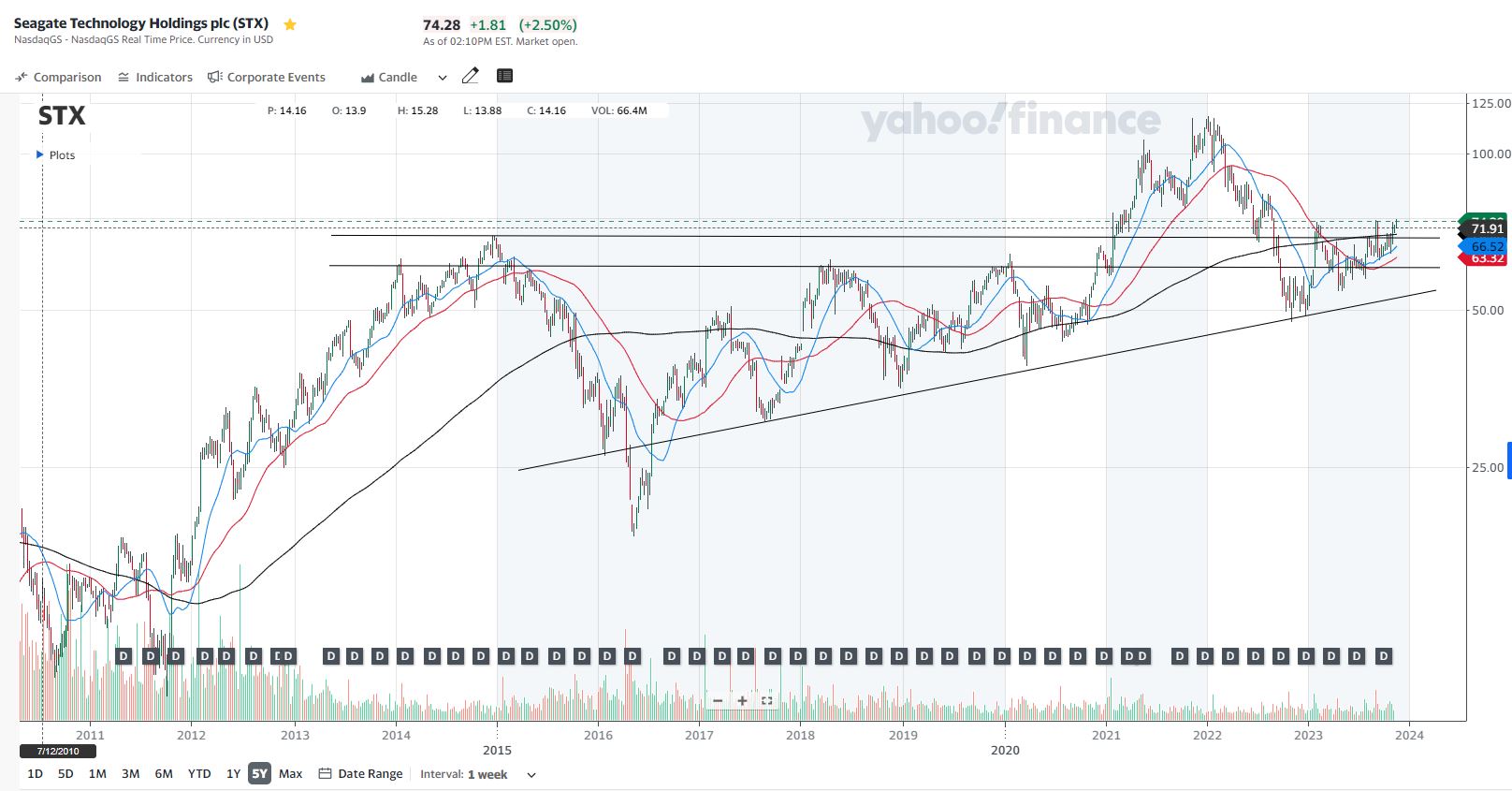Switch range to 1D
Viewport: 1512px width, 791px height.
pos(35,773)
